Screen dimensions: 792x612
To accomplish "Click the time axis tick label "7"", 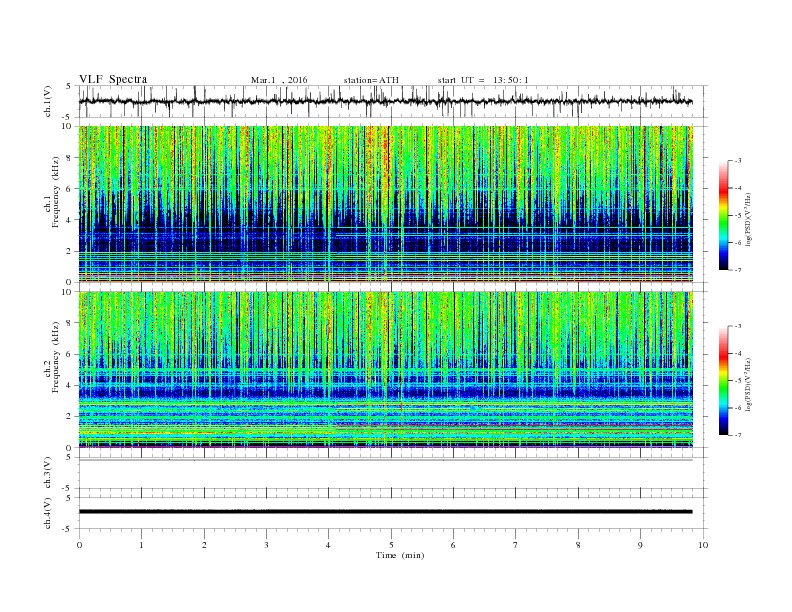I will point(516,545).
